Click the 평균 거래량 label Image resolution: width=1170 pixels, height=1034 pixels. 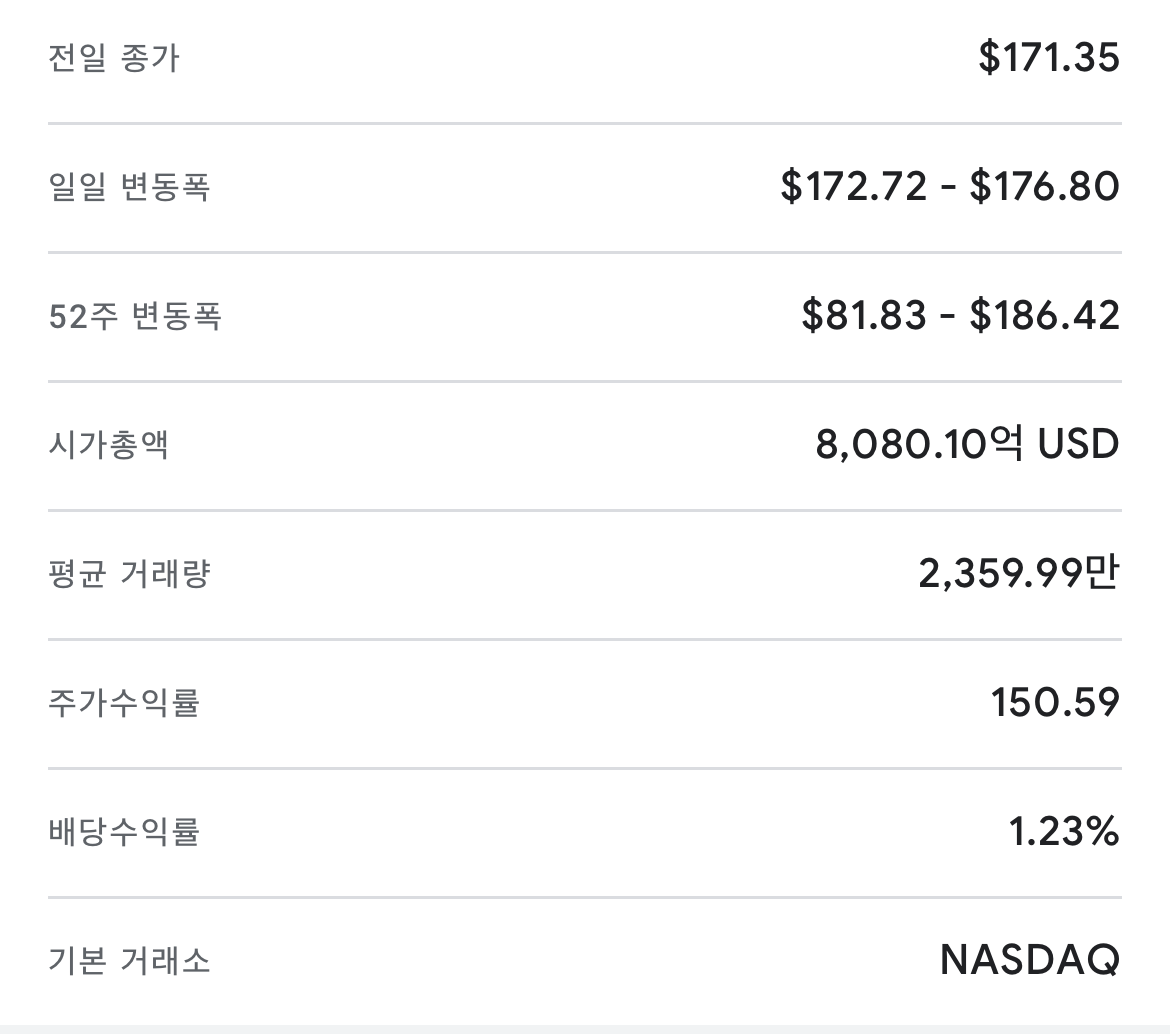tap(129, 574)
